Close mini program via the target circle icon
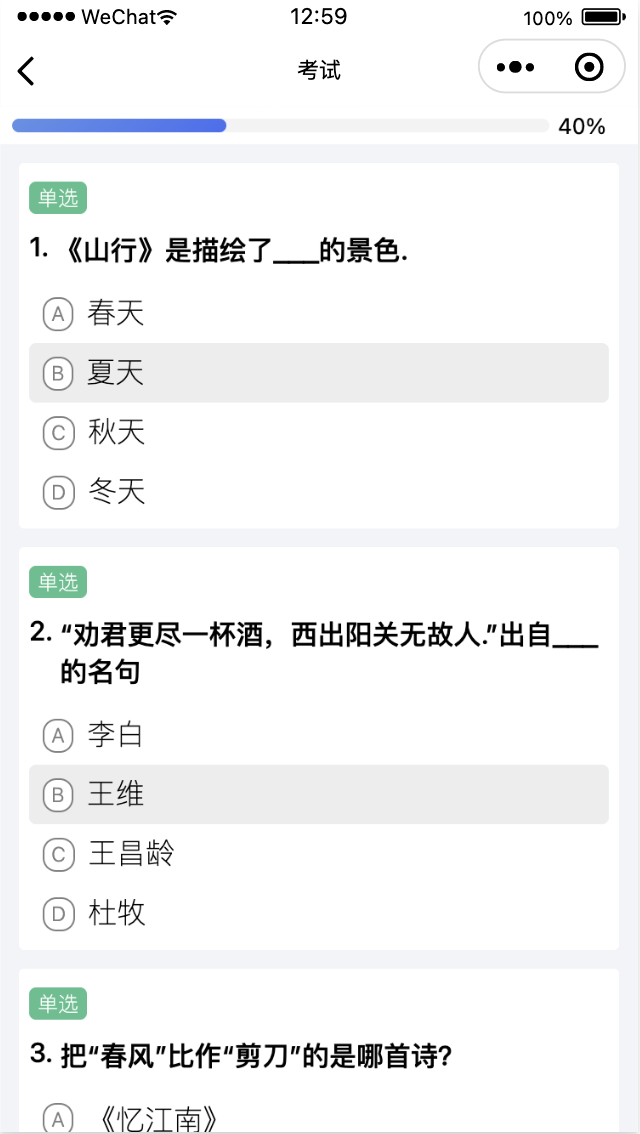This screenshot has width=640, height=1134. coord(590,68)
